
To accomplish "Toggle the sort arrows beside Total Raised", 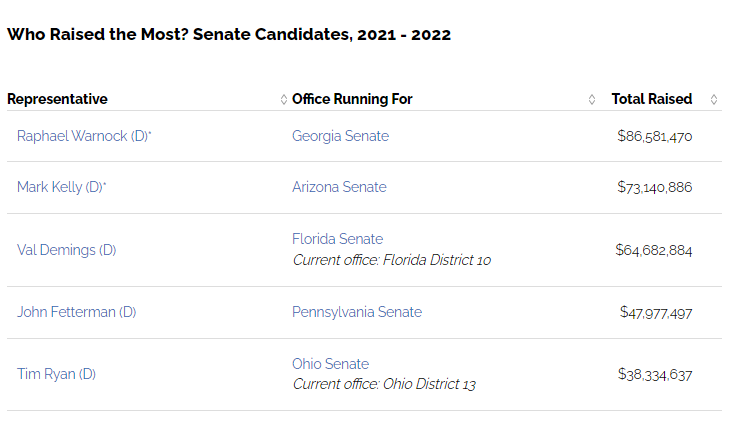I will (713, 99).
